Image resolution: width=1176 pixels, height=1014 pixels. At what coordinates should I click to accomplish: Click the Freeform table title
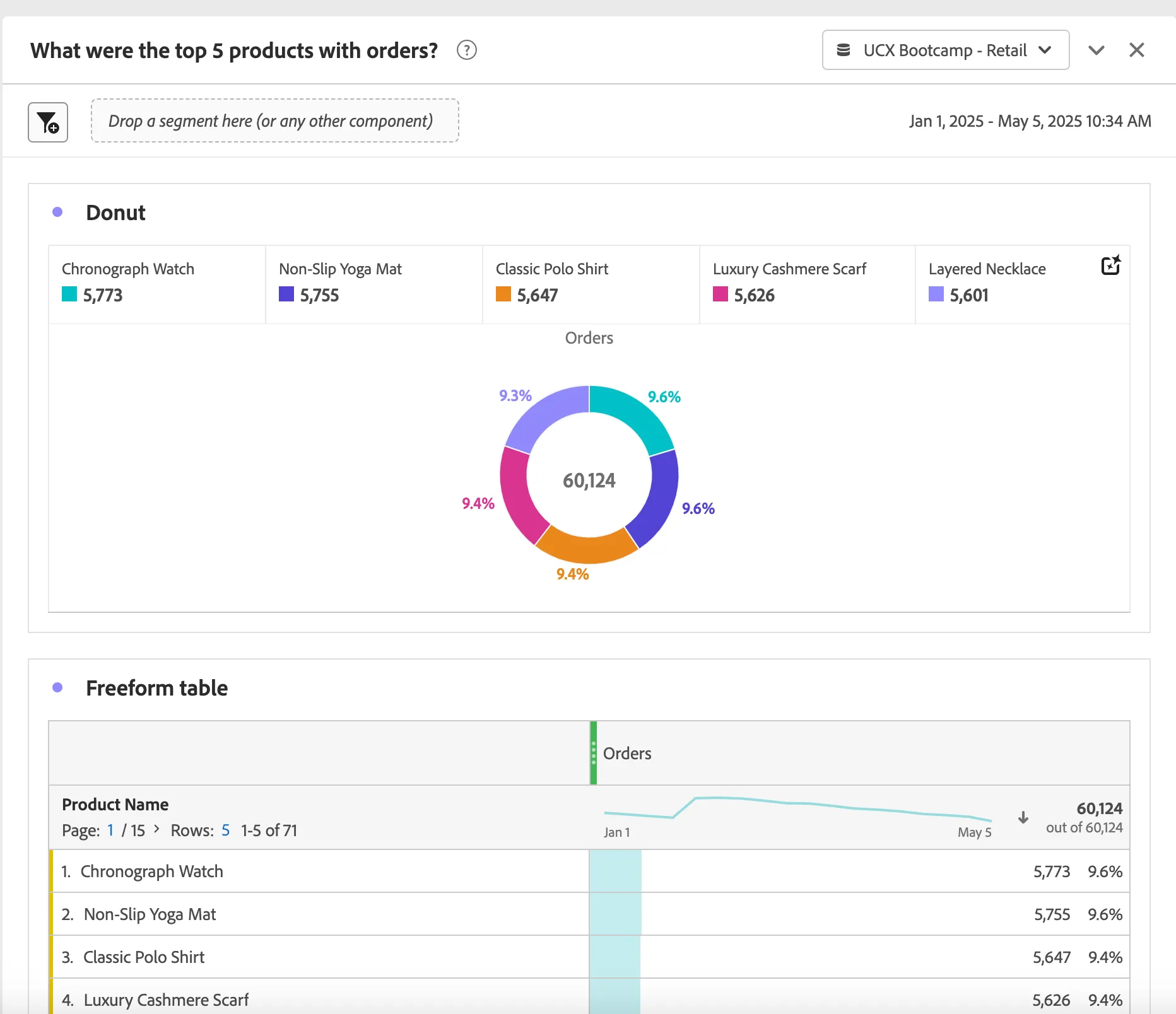click(x=156, y=688)
